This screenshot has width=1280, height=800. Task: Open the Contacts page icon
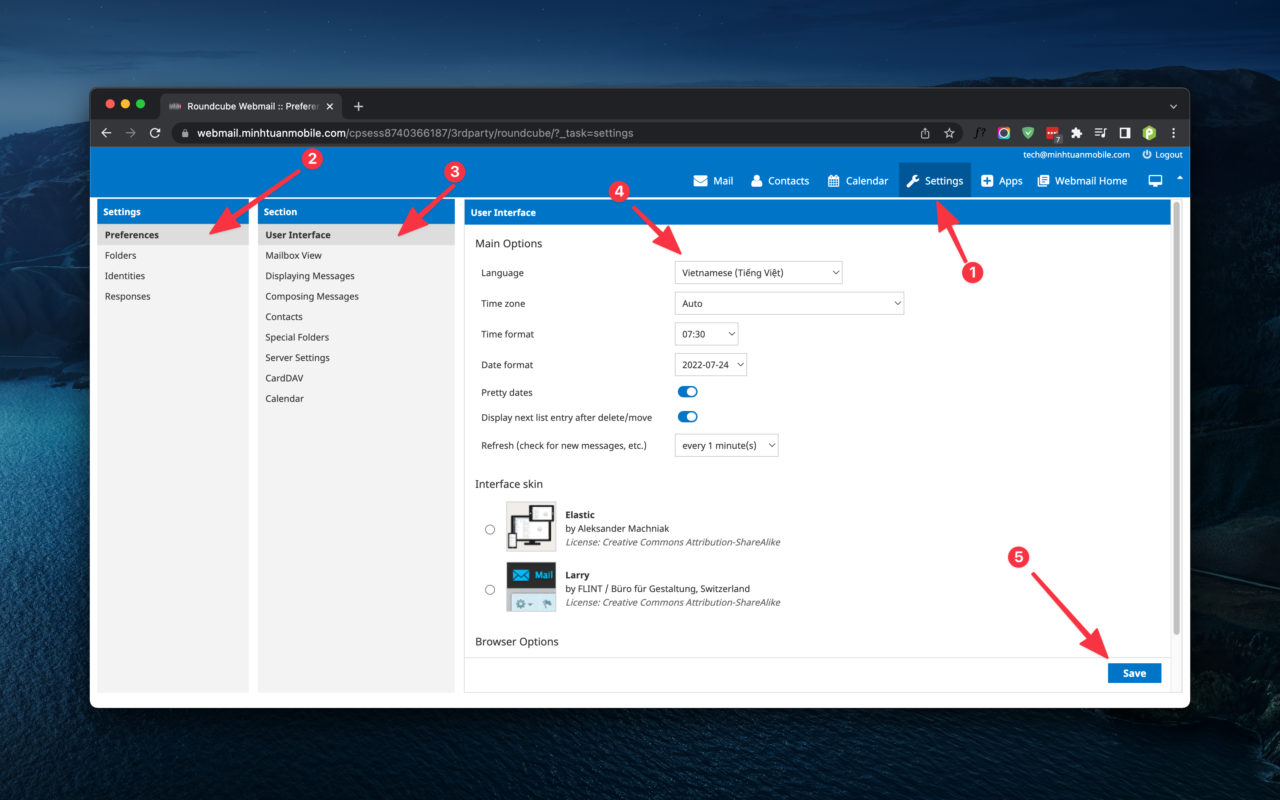tap(757, 181)
